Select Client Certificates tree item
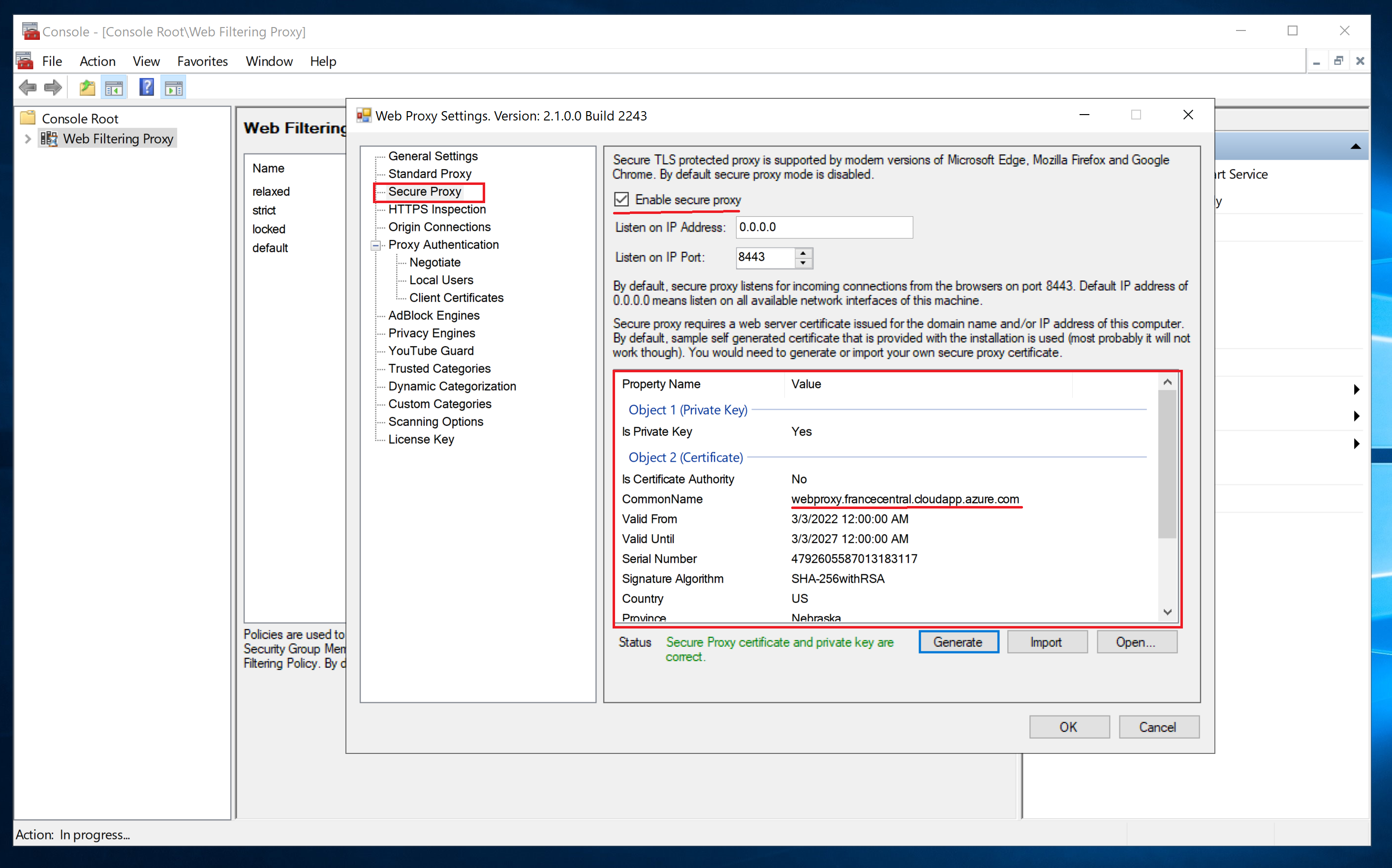Image resolution: width=1392 pixels, height=868 pixels. (x=456, y=298)
